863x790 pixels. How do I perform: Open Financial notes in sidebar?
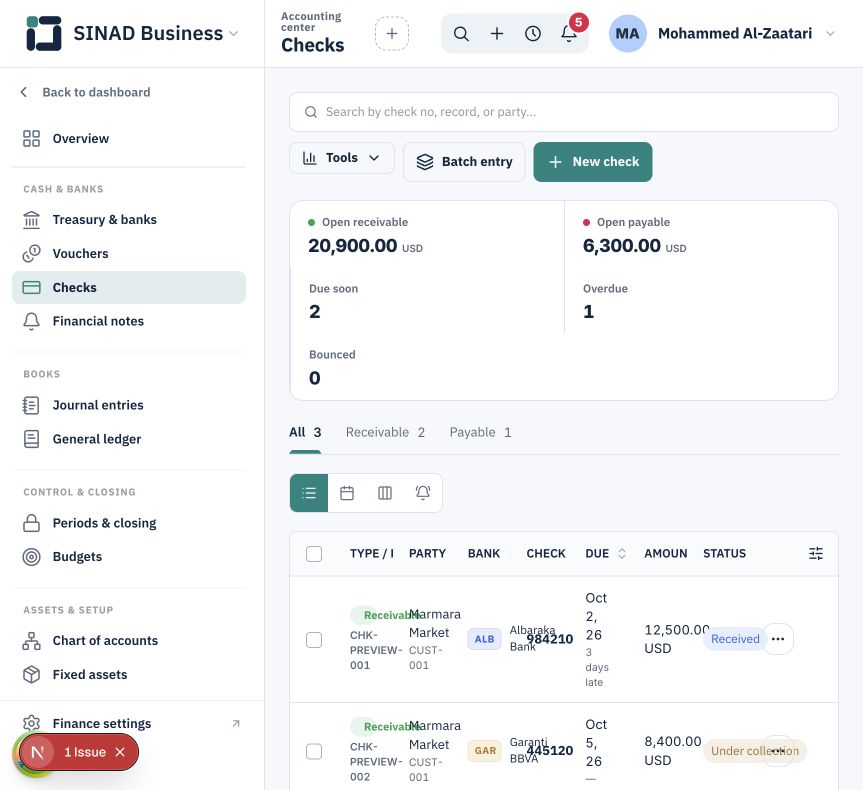click(x=129, y=322)
